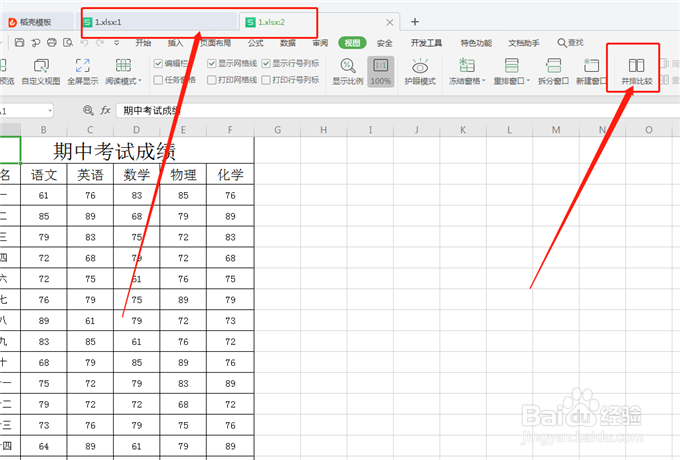Open the 审阅 Review ribbon tab
Image resolution: width=680 pixels, height=460 pixels.
[x=320, y=43]
